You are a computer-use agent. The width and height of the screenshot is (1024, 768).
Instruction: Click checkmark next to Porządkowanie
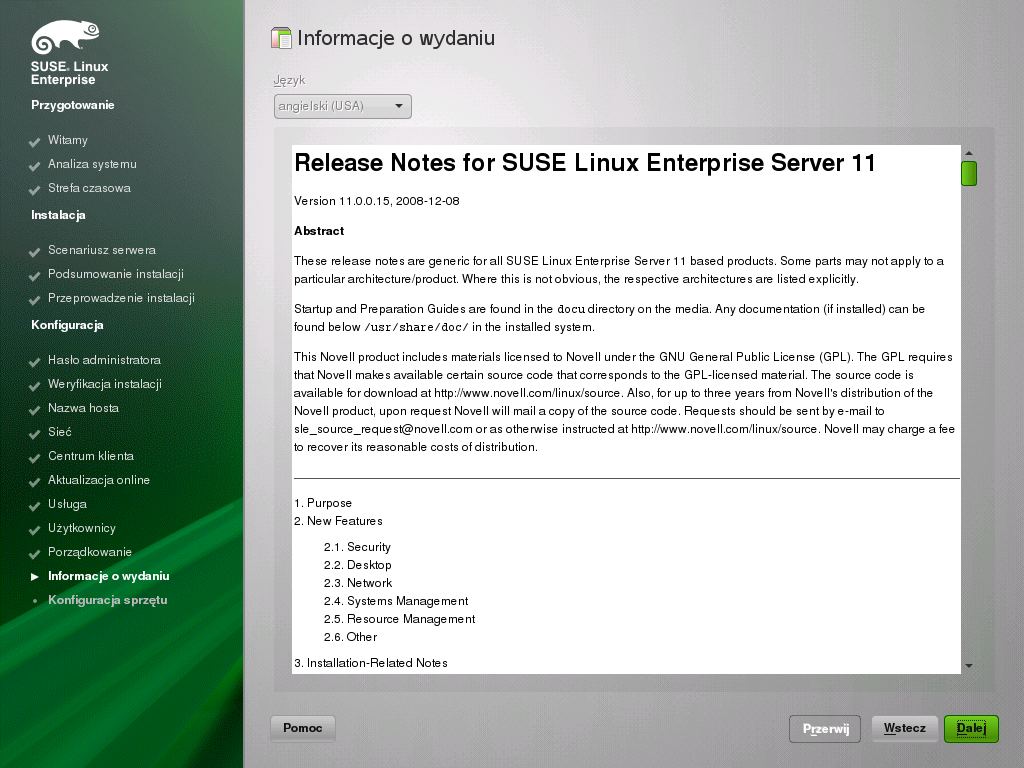(35, 554)
